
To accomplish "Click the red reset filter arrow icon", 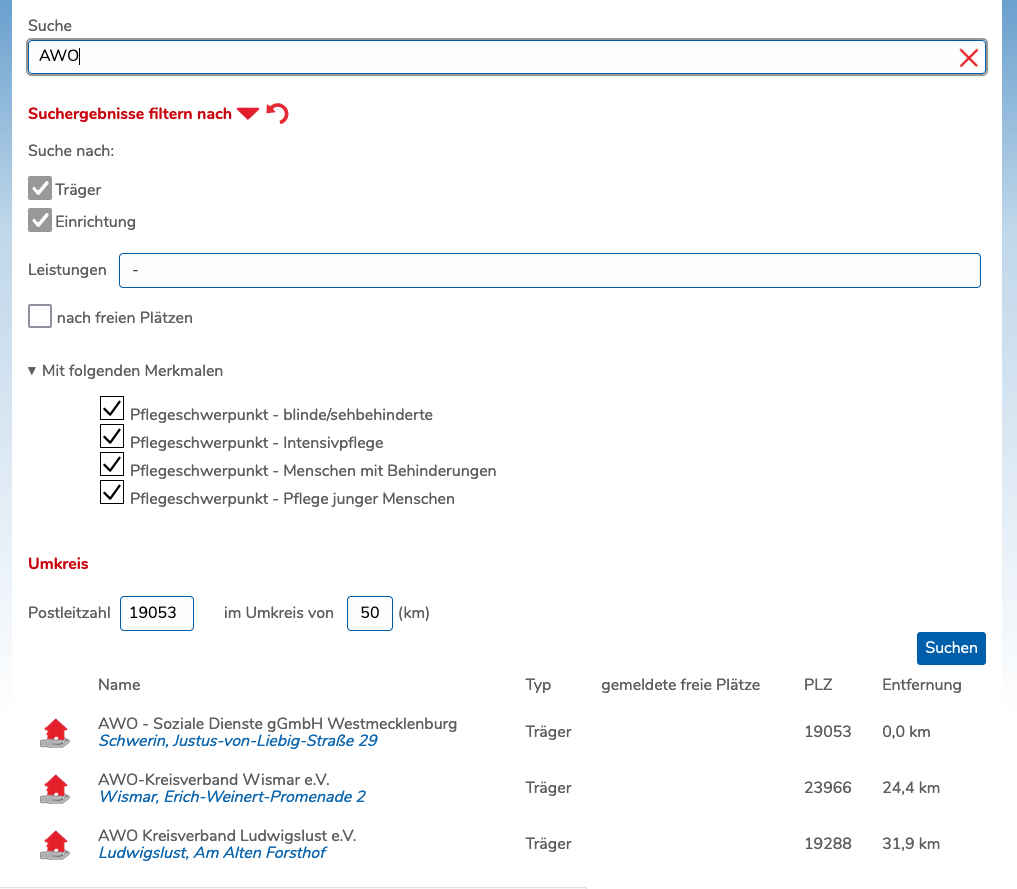I will coord(278,114).
